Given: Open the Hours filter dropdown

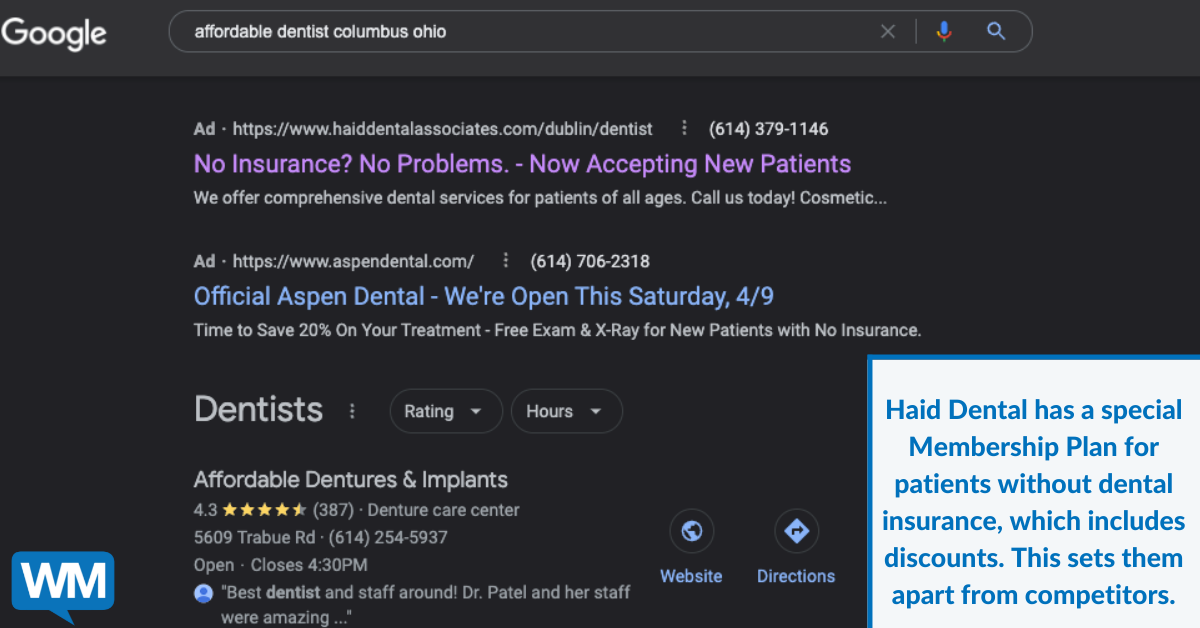Looking at the screenshot, I should 566,411.
